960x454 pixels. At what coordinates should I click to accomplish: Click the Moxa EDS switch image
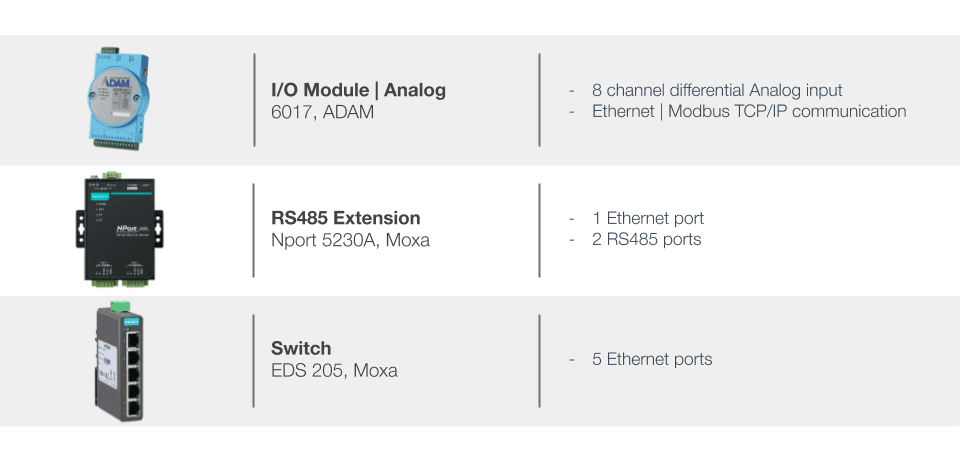(122, 362)
